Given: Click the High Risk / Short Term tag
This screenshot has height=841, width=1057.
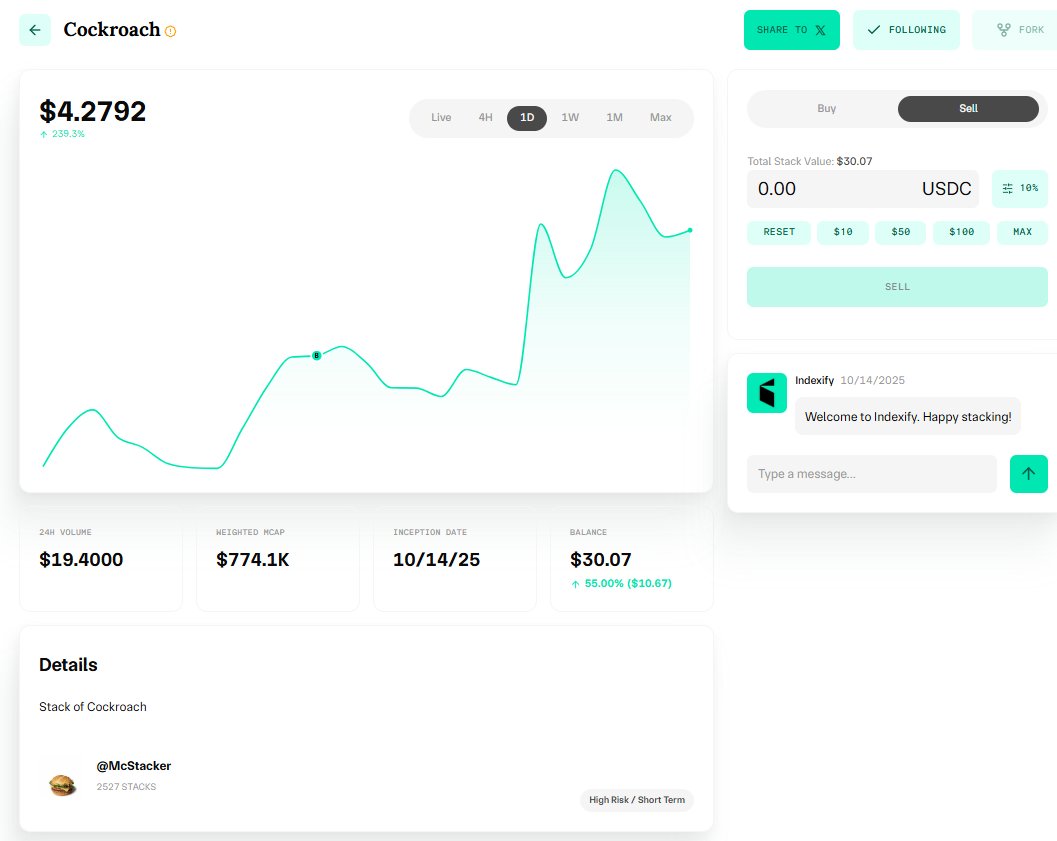Looking at the screenshot, I should (637, 800).
